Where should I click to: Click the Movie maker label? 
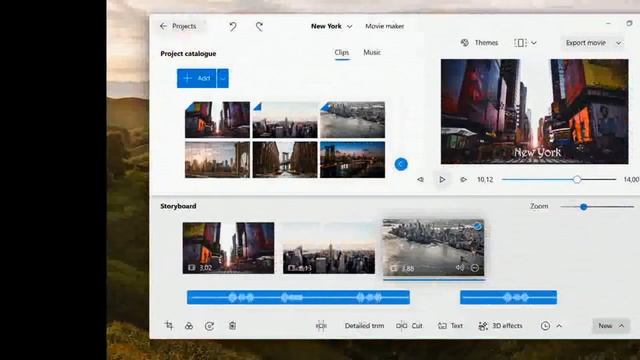point(384,26)
